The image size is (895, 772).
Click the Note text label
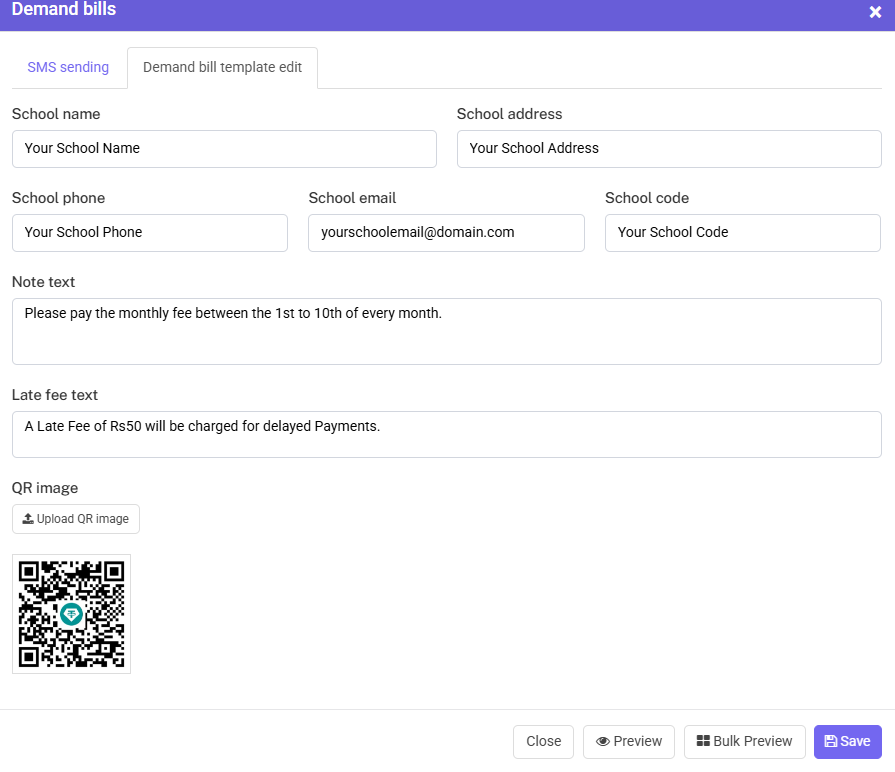(x=43, y=282)
